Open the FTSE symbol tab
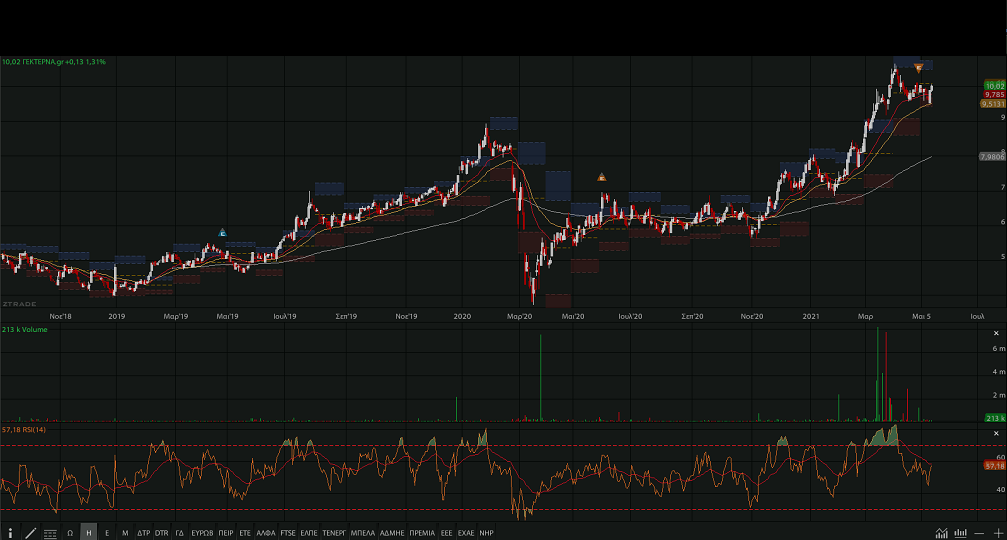The width and height of the screenshot is (1007, 540). pos(288,533)
